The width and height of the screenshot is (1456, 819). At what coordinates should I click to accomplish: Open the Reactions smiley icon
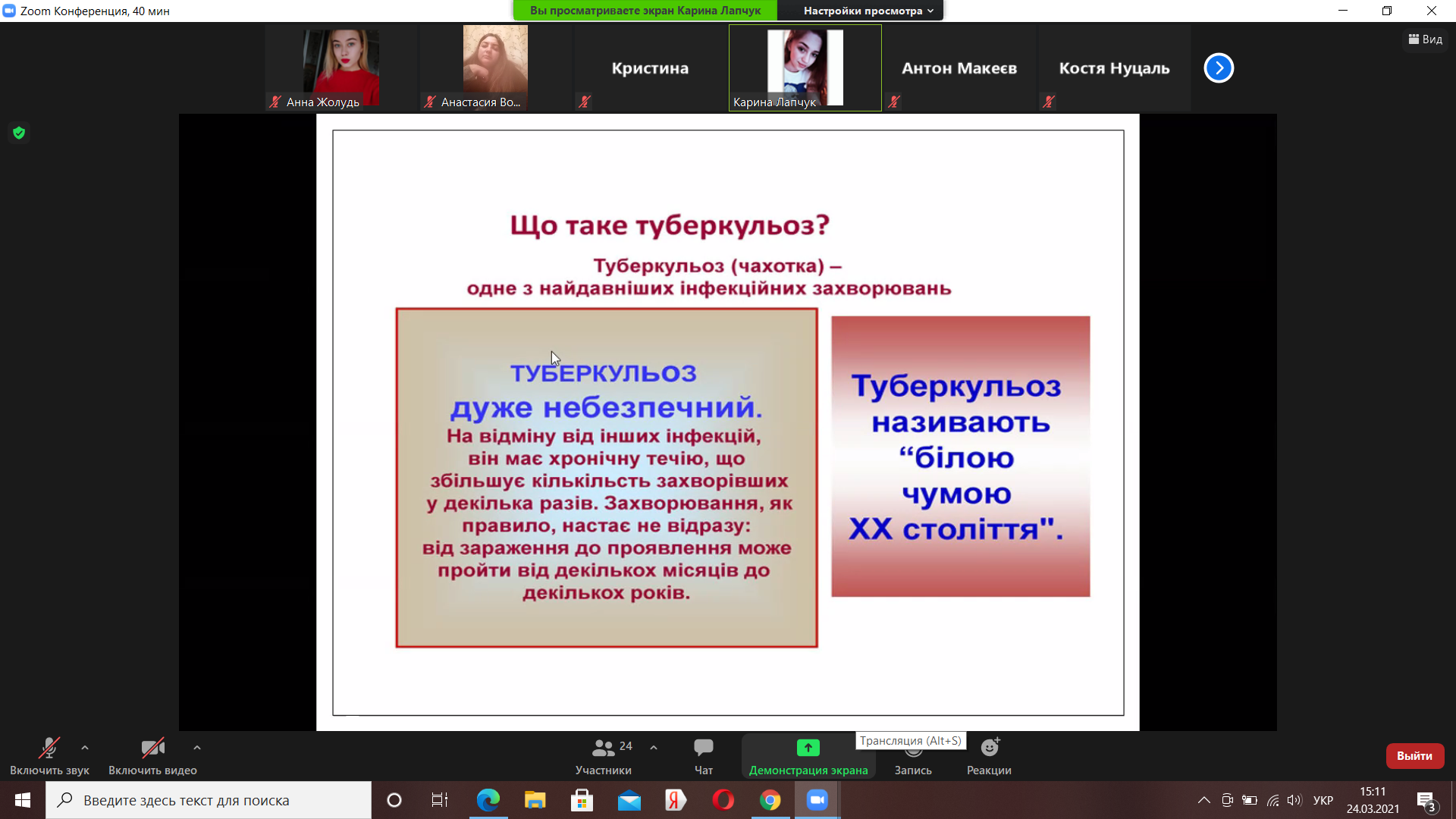pos(989,748)
